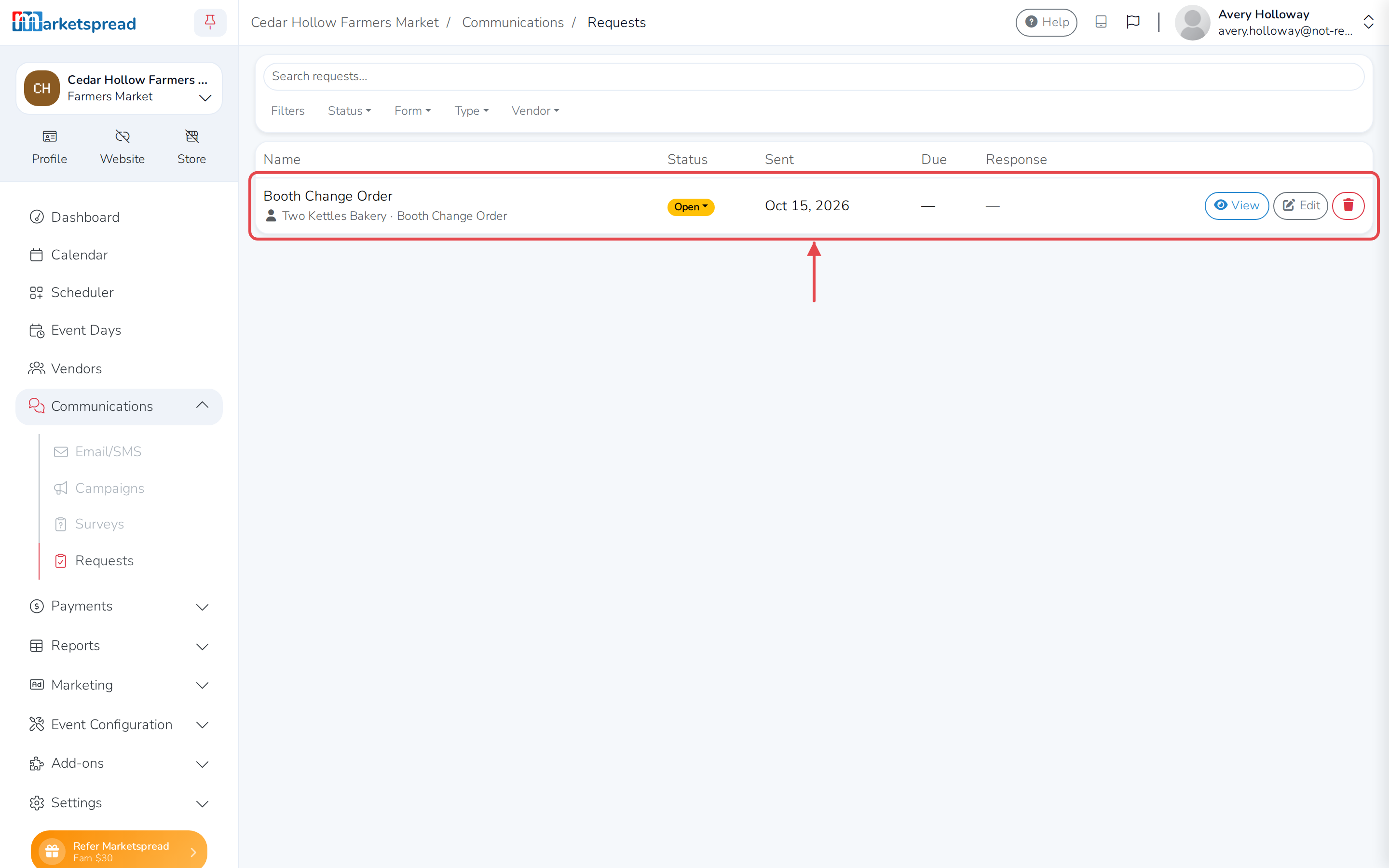This screenshot has height=868, width=1389.
Task: Open the user account menu arrows
Action: 1368,22
